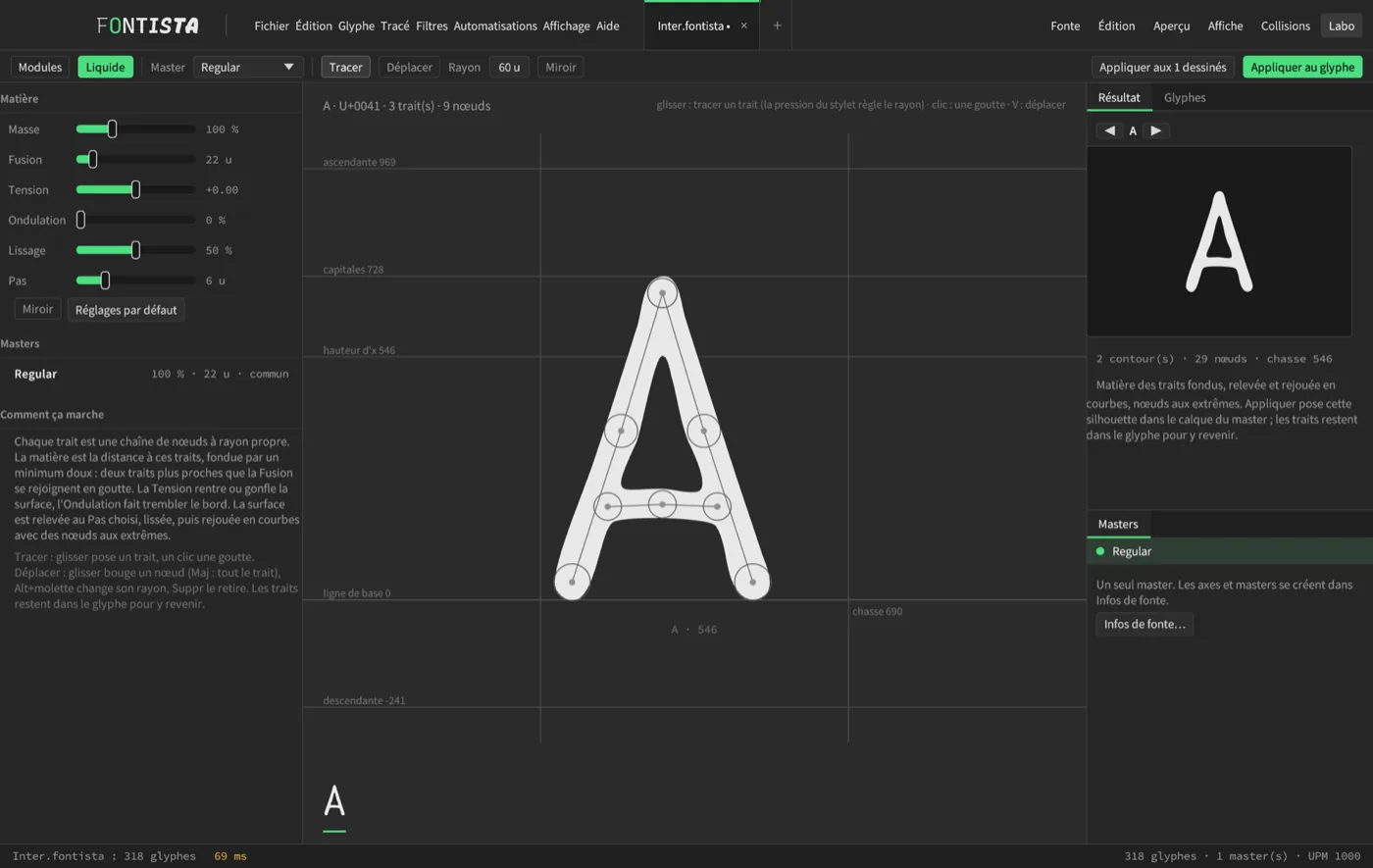Screen dimensions: 1373x868
Task: Click Réglages par défaut button
Action: [126, 310]
